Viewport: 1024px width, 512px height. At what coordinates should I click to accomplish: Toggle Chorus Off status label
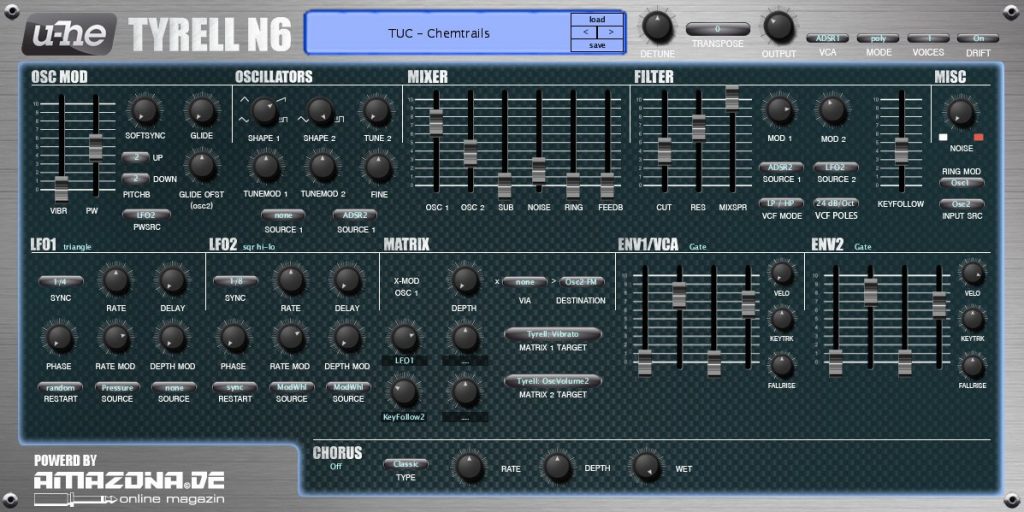tap(336, 466)
